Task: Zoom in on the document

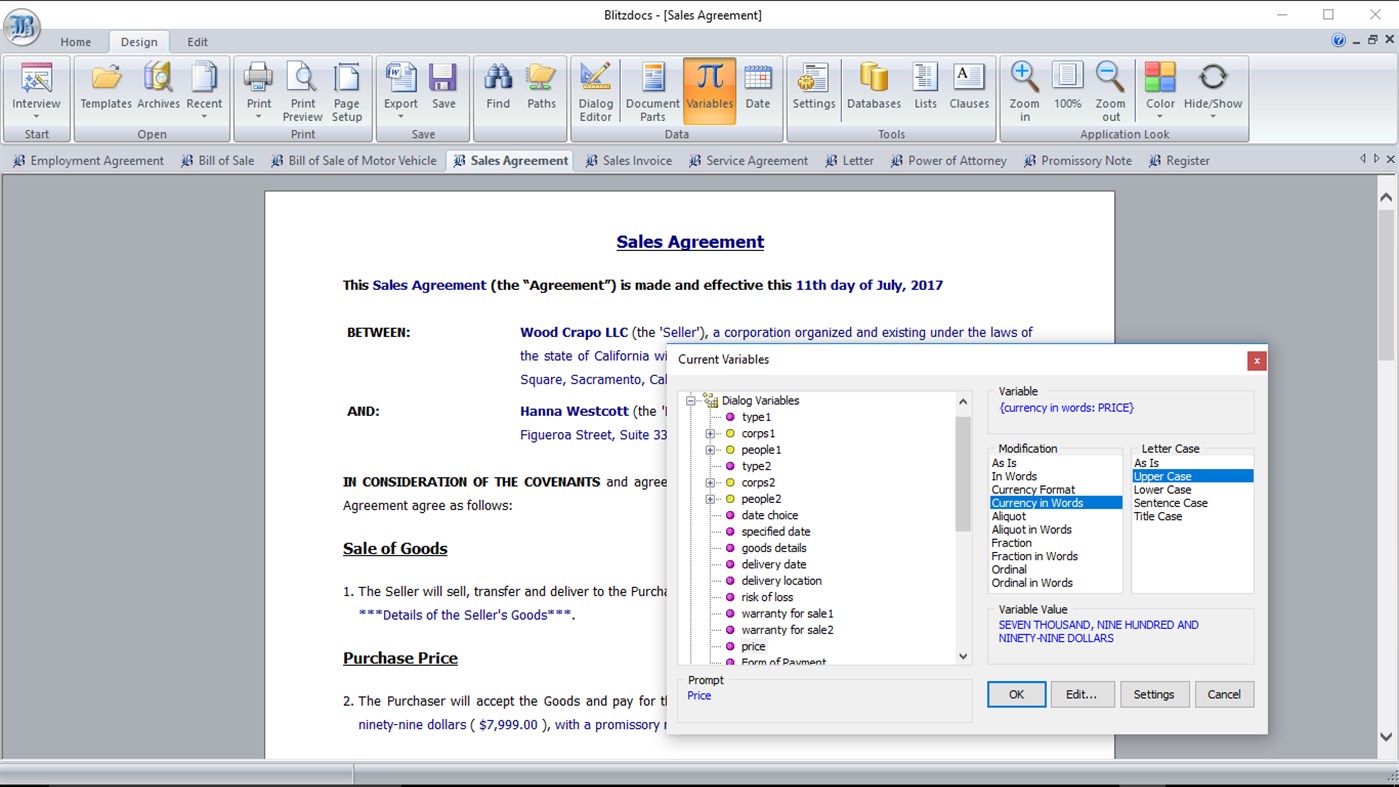Action: pos(1023,90)
